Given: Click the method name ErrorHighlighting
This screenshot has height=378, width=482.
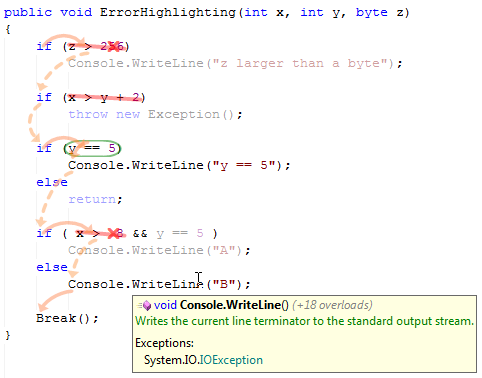Looking at the screenshot, I should [168, 13].
